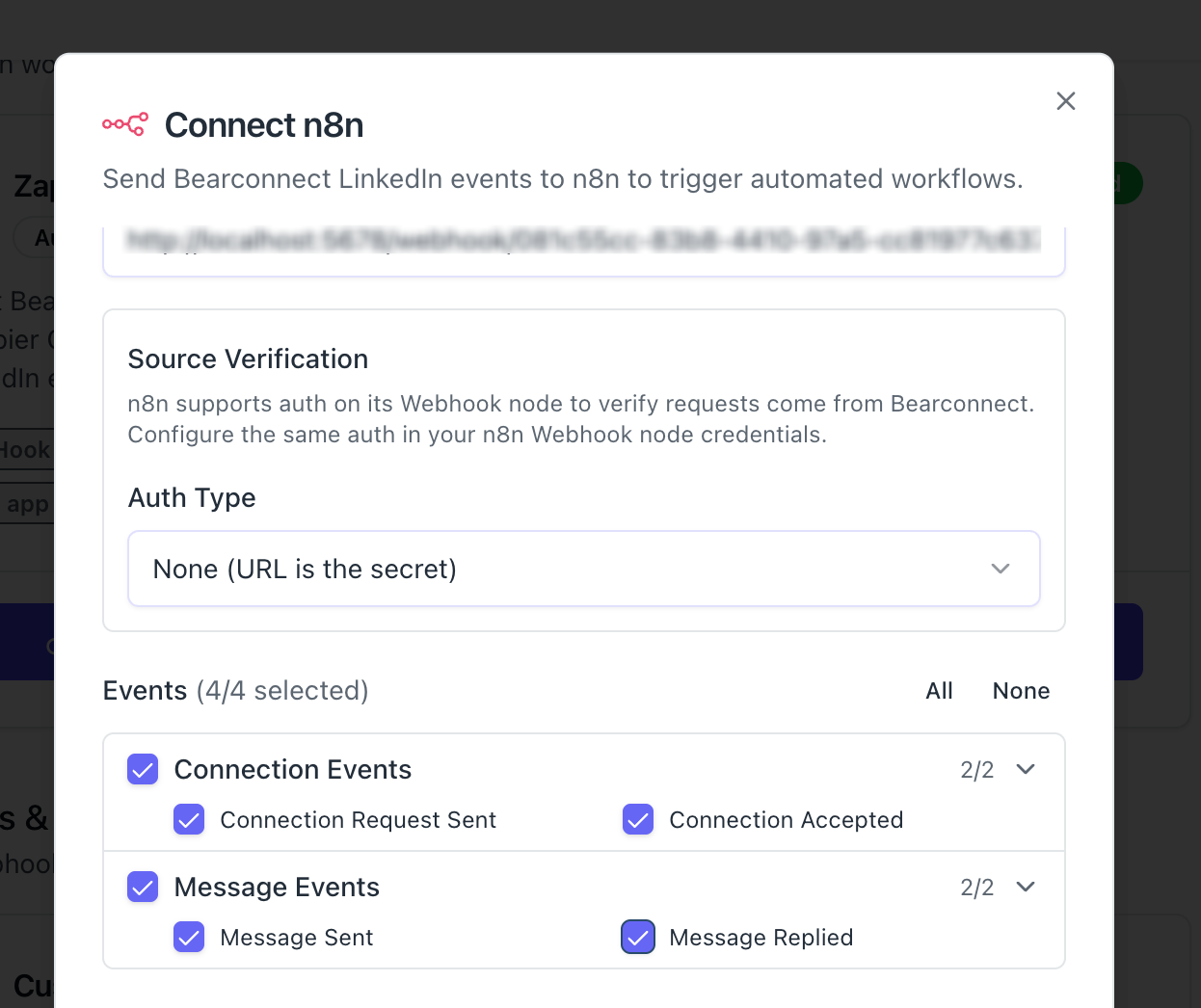The height and width of the screenshot is (1008, 1201).
Task: Collapse the Message Events section chevron
Action: pyautogui.click(x=1026, y=887)
